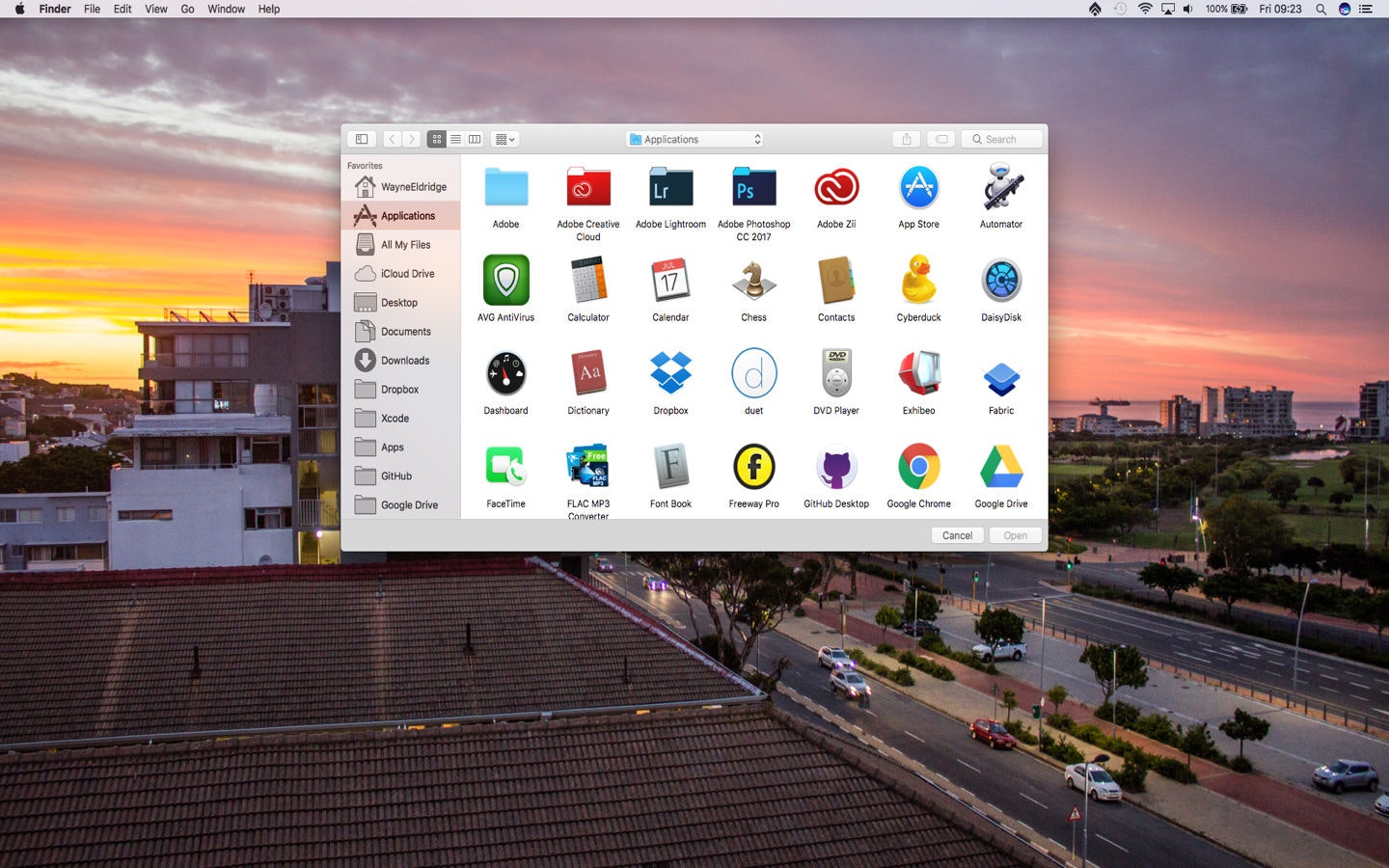Select the Freeway Pro icon

[x=753, y=467]
